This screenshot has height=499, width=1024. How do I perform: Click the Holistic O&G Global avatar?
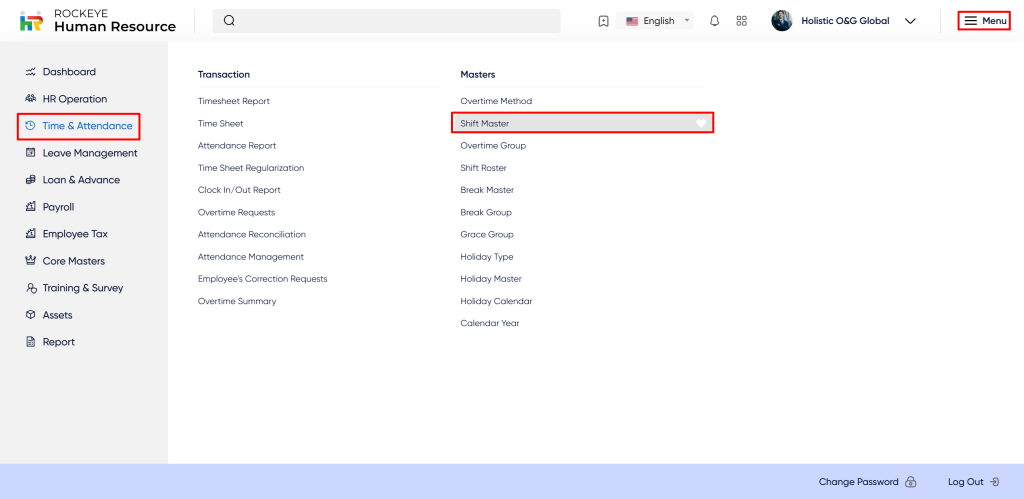(x=782, y=21)
